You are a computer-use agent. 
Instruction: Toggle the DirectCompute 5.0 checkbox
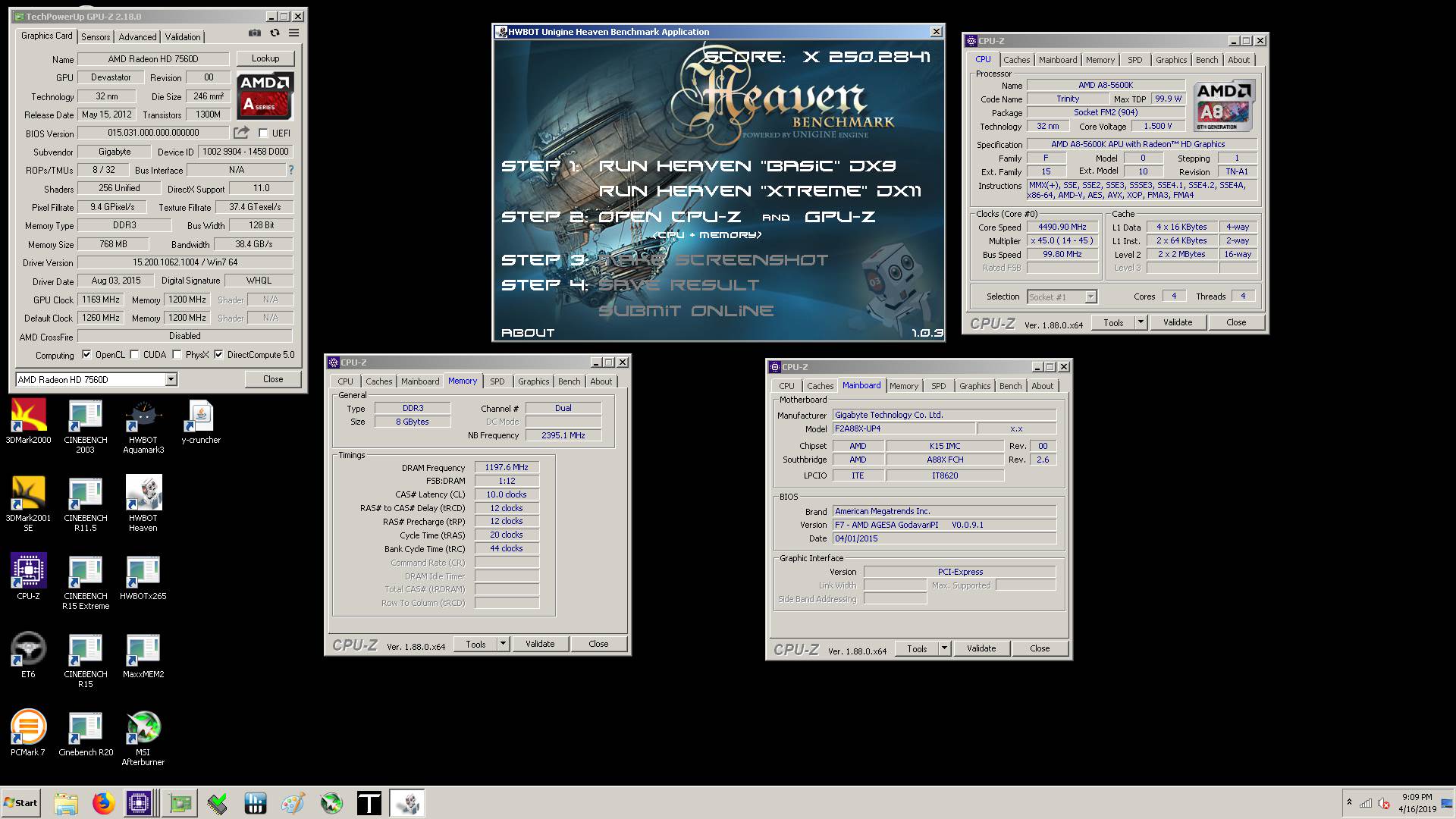tap(218, 354)
